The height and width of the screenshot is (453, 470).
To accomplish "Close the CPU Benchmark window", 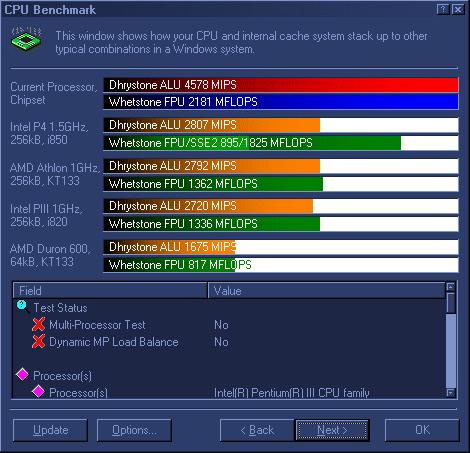I will coord(458,9).
